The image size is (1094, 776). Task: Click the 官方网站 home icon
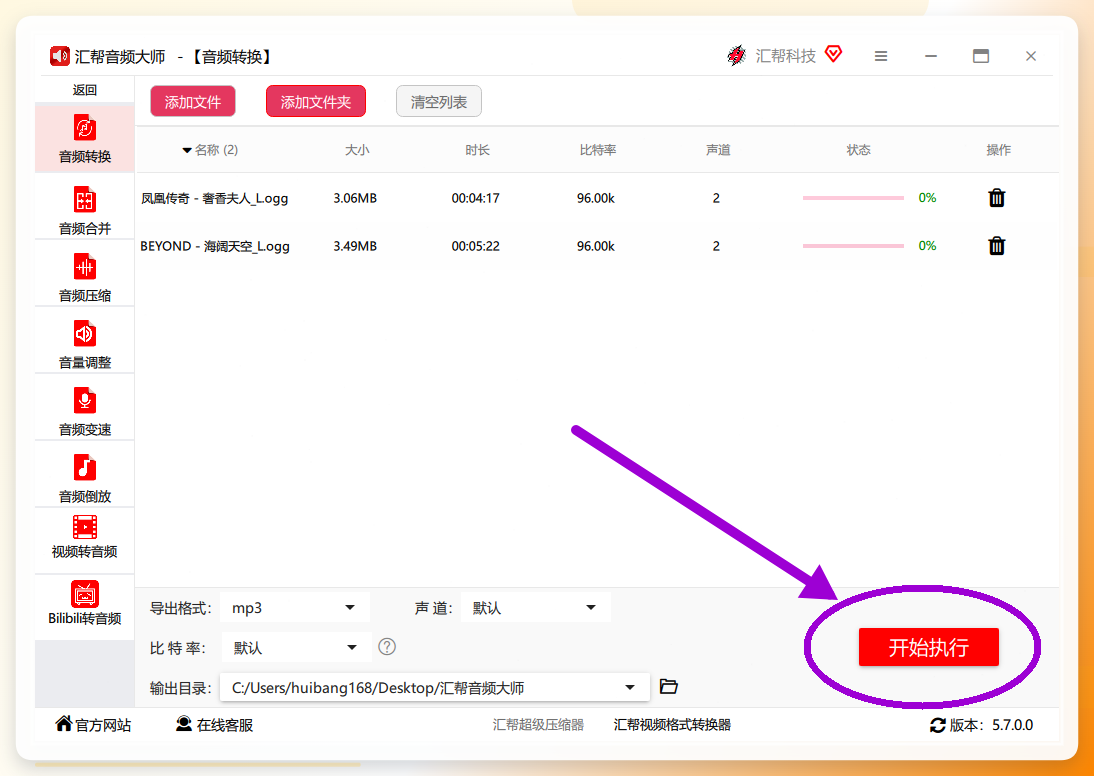pos(63,724)
